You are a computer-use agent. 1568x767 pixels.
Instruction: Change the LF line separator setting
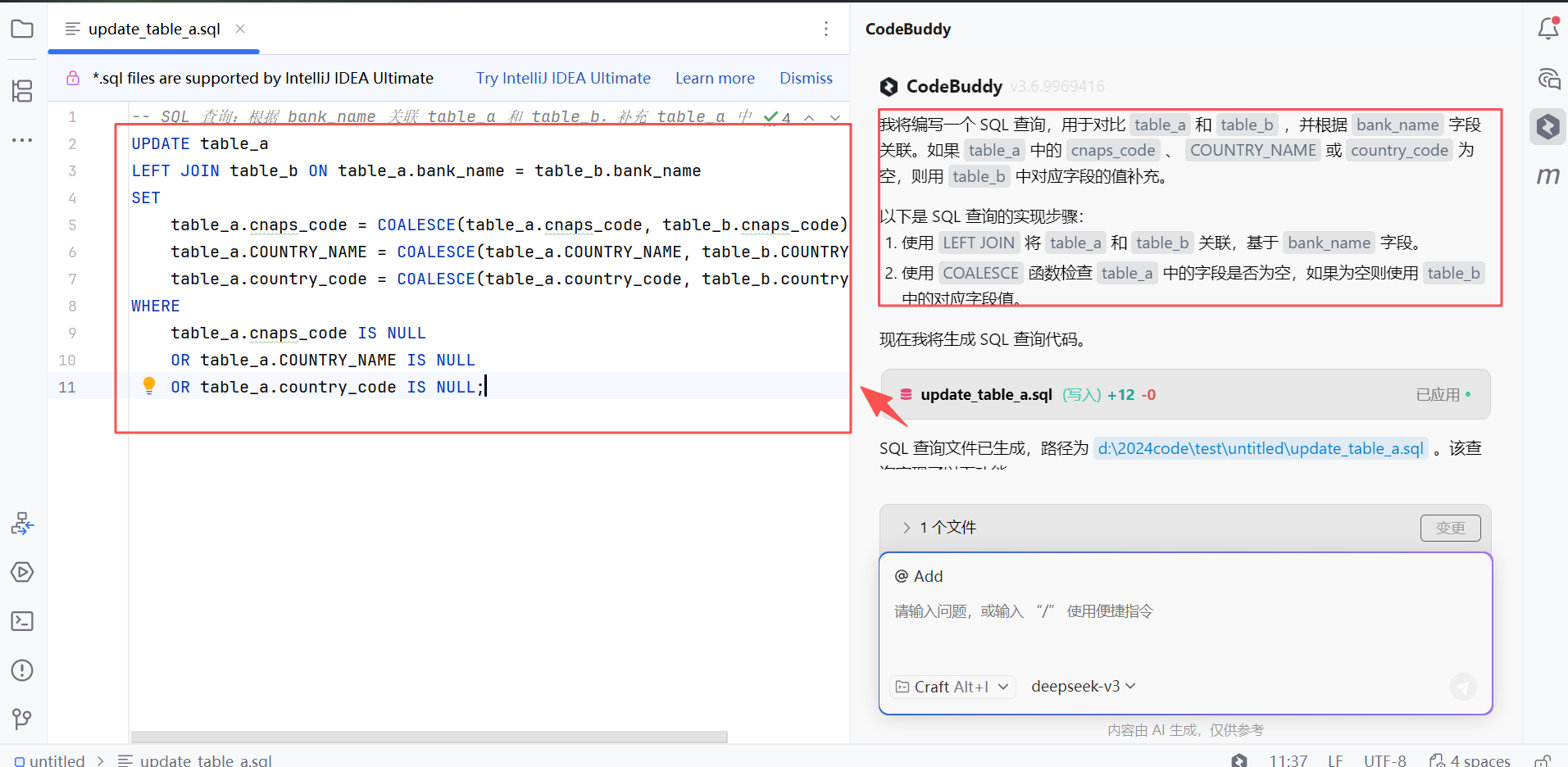pos(1335,760)
